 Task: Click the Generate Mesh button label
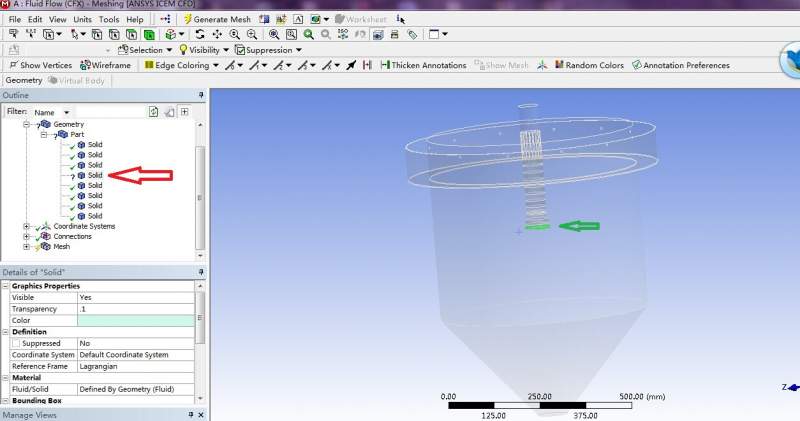[x=222, y=19]
